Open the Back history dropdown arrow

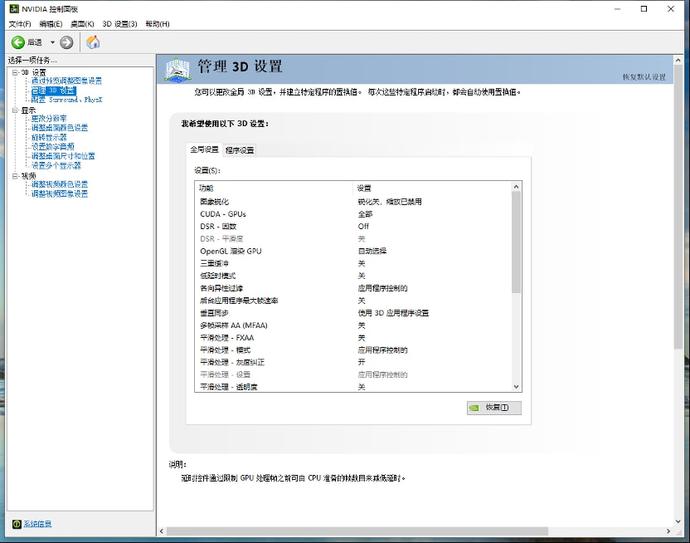52,42
